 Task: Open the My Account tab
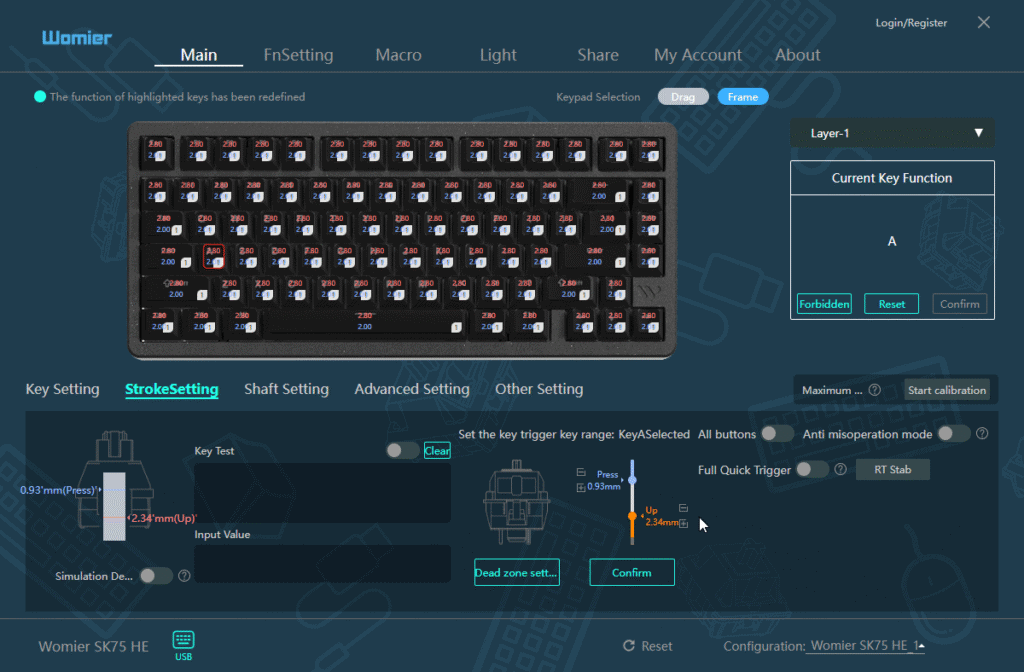[697, 55]
